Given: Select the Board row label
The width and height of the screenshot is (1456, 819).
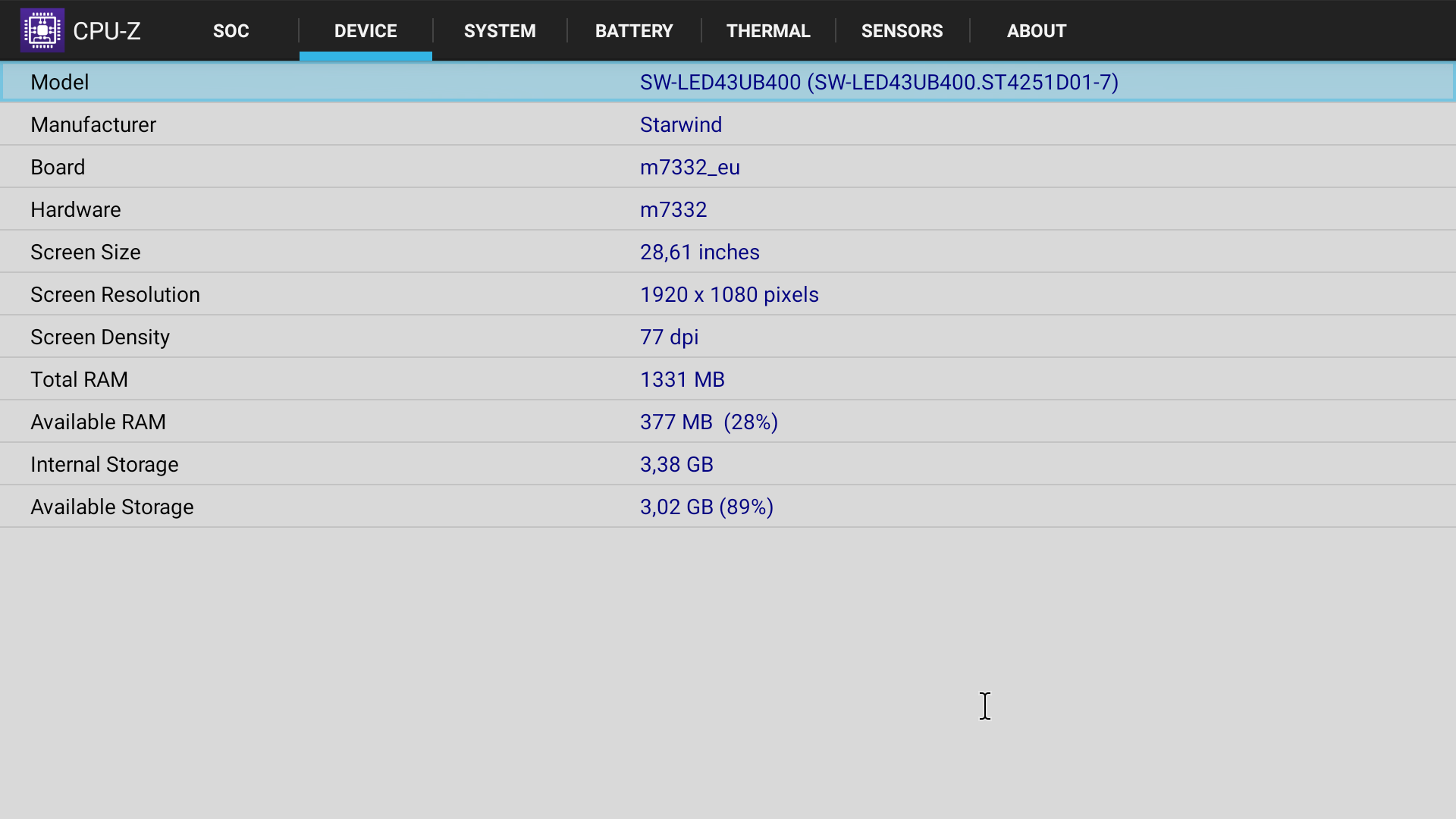Looking at the screenshot, I should pyautogui.click(x=58, y=167).
